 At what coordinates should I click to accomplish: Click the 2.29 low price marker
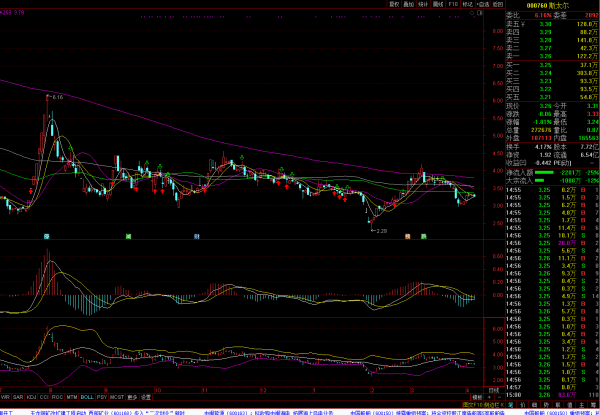(x=380, y=231)
